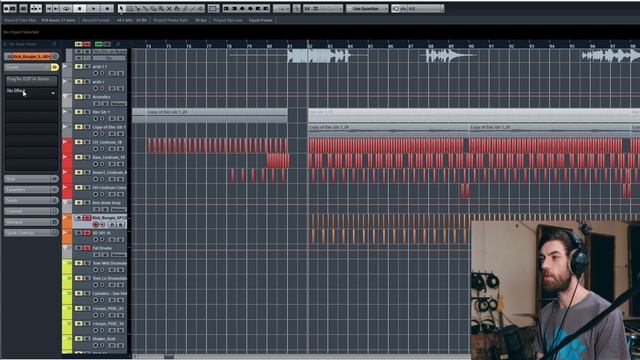
Task: Select the Copy of Elec Gtr 1 track
Action: [109, 127]
